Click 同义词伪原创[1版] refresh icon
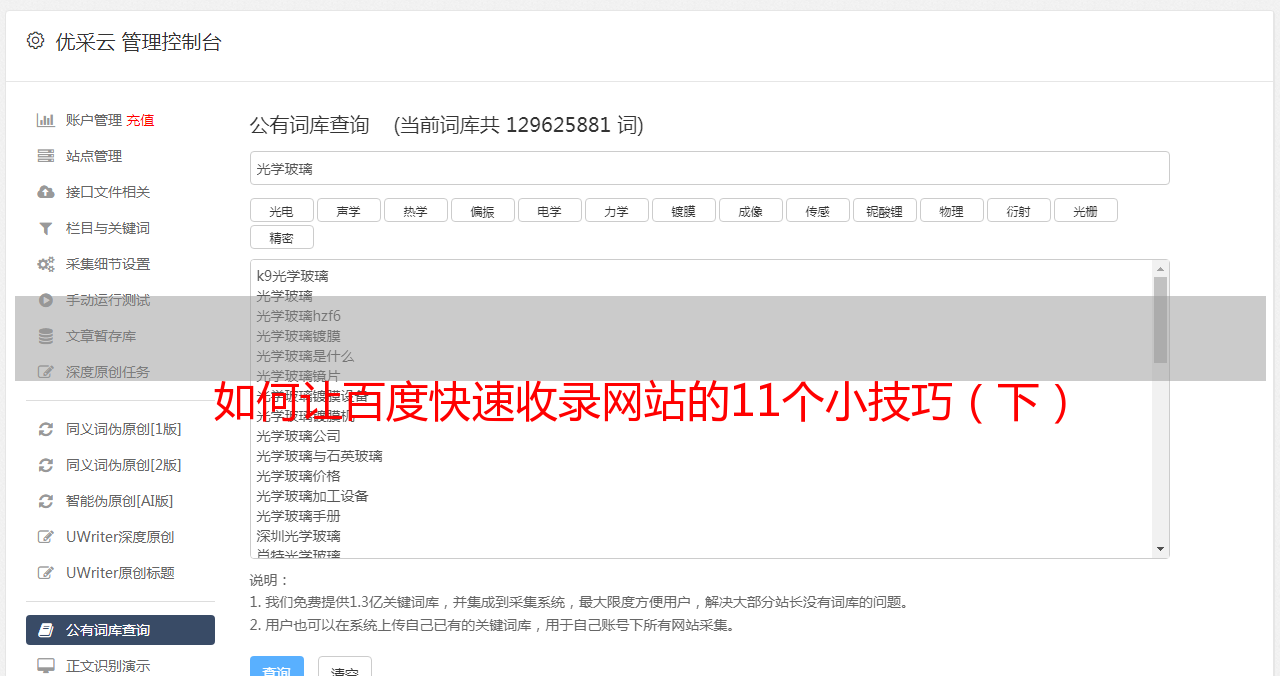 coord(45,429)
